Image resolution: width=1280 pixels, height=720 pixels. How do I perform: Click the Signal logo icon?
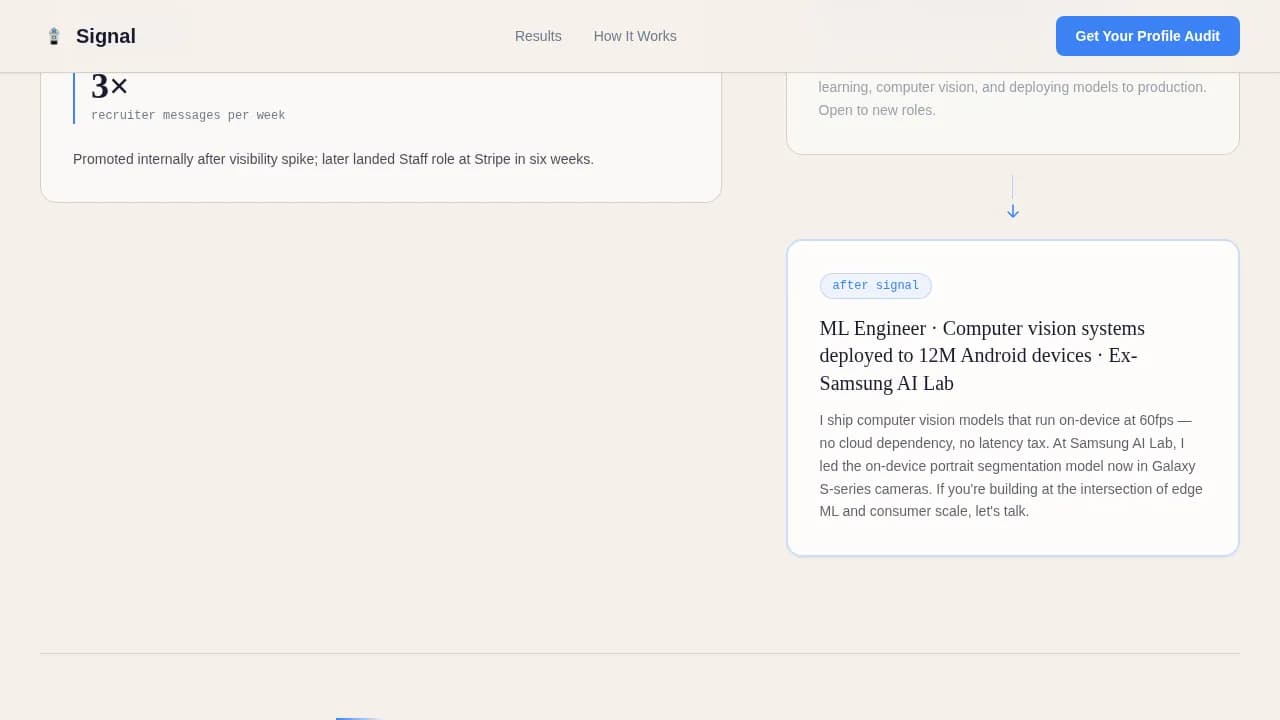pos(54,36)
